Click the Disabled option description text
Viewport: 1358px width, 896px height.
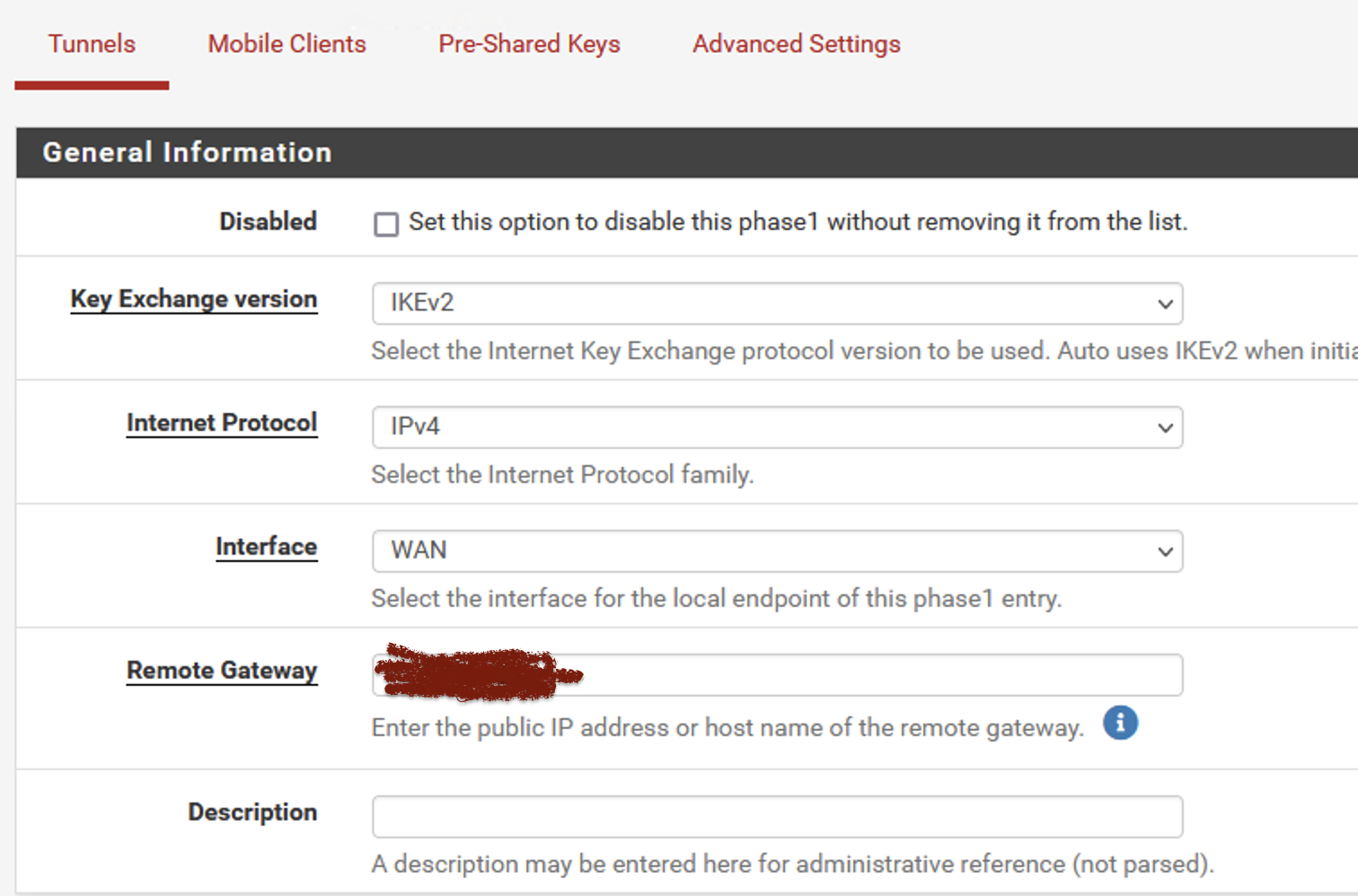point(798,222)
